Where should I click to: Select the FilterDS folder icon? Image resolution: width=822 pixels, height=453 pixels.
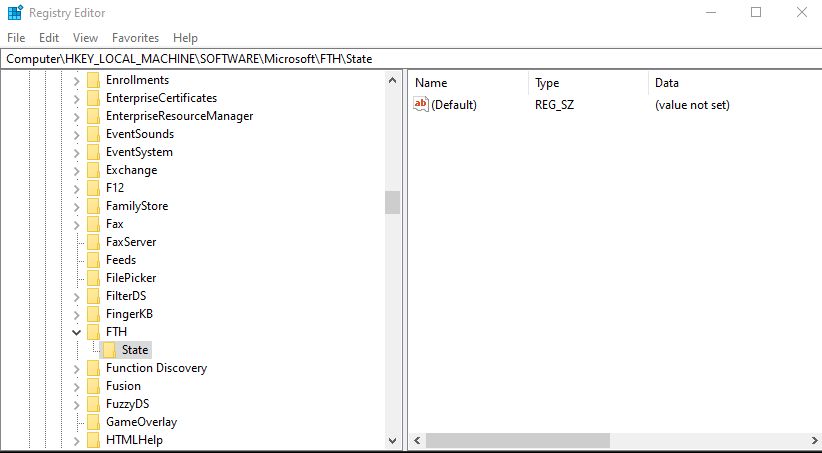pyautogui.click(x=93, y=296)
